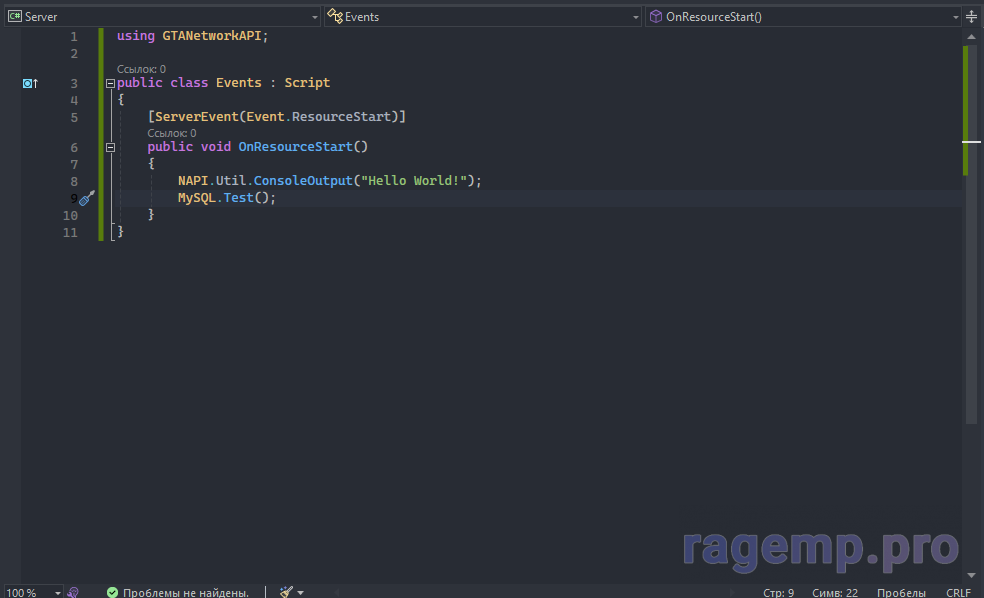Click the green no-problems checkmark icon
Viewport: 984px width, 598px height.
113,592
